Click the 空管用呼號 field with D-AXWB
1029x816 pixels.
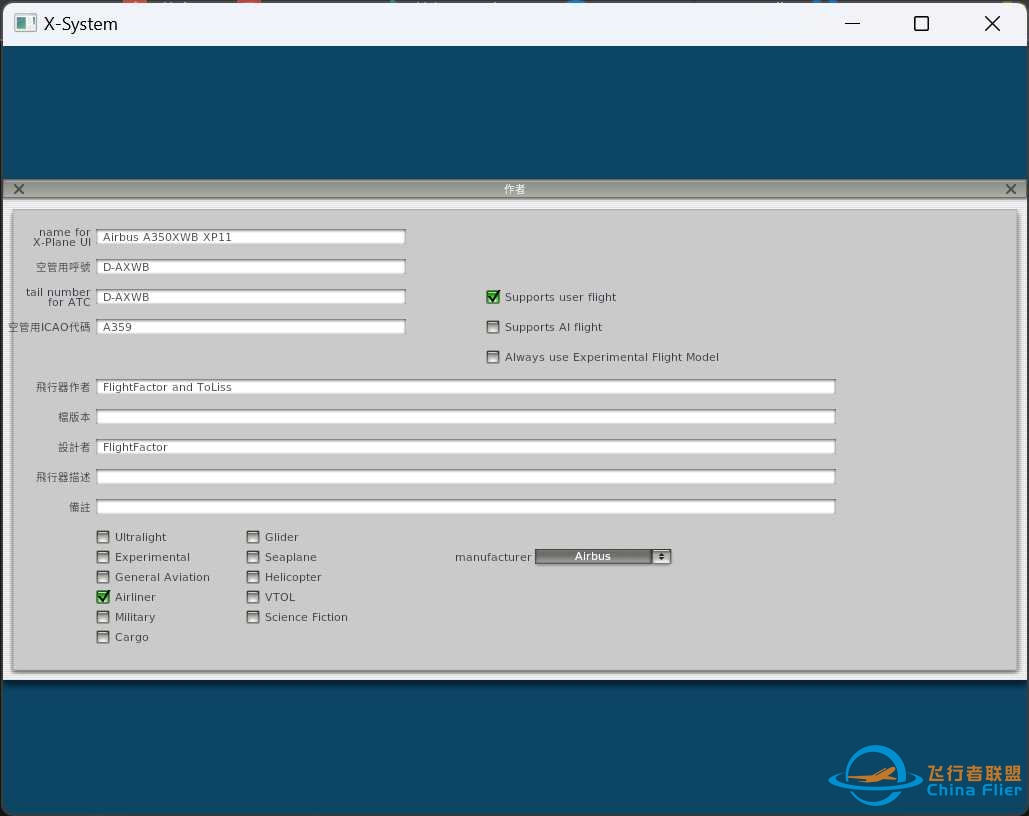click(x=251, y=267)
